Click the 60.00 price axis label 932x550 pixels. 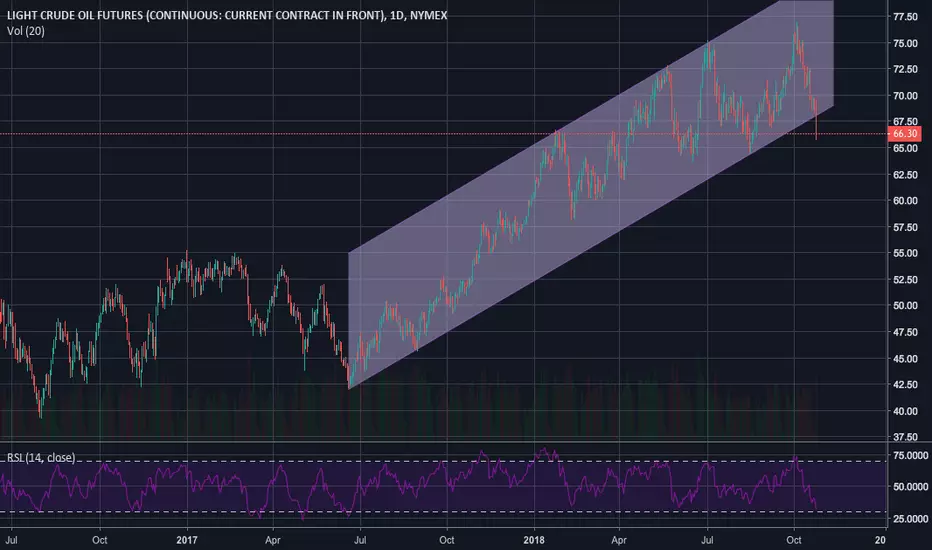pos(905,200)
